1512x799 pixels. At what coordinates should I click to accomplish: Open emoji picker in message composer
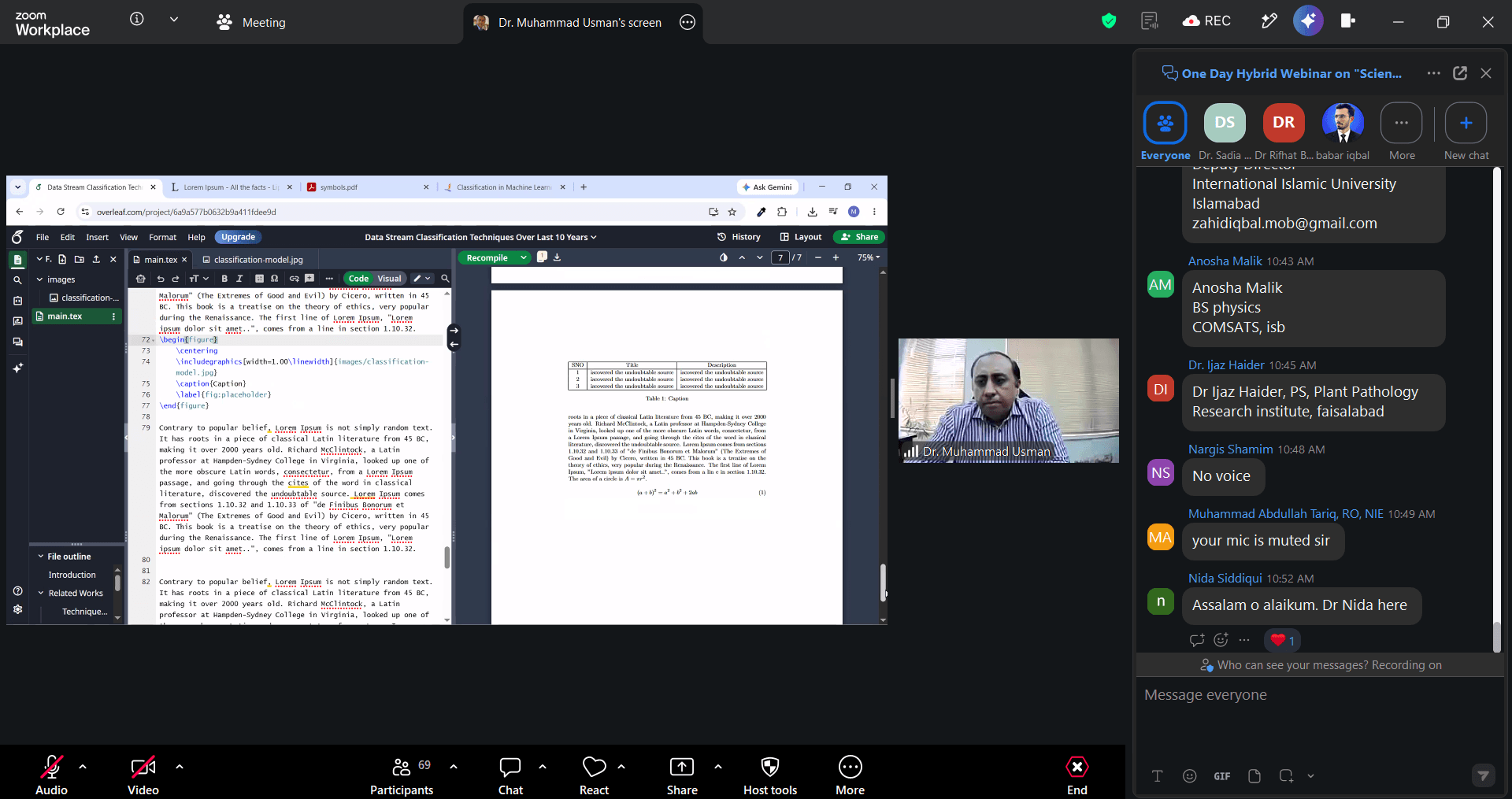tap(1190, 776)
